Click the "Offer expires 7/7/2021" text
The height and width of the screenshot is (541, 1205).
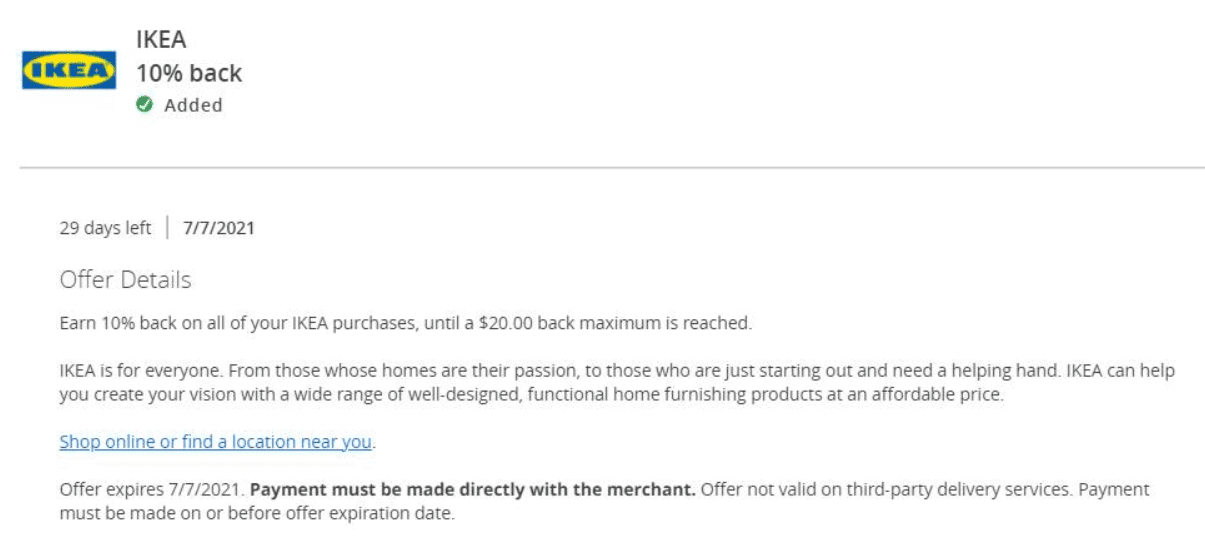[x=151, y=490]
